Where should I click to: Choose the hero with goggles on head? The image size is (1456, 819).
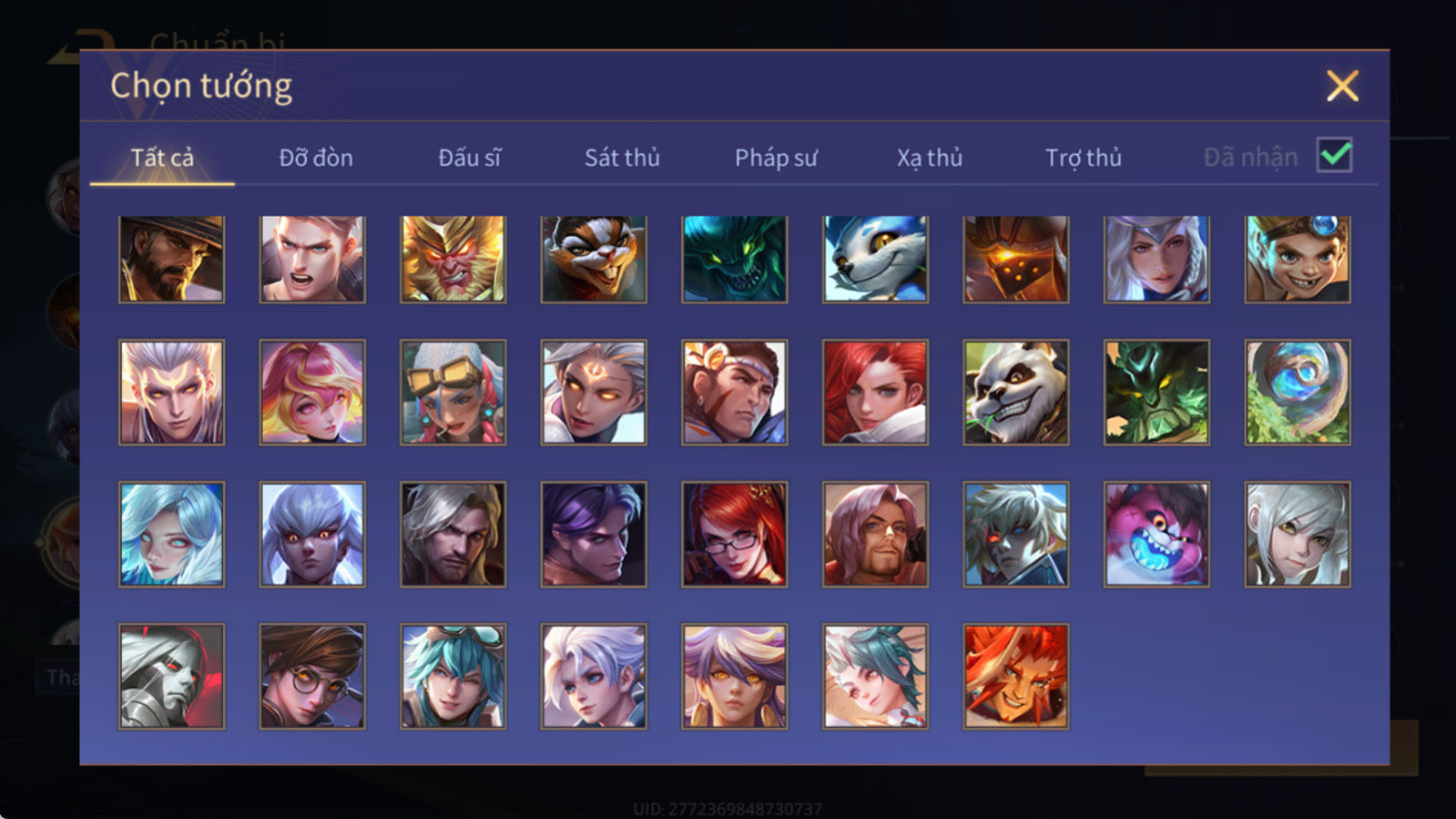(x=453, y=393)
